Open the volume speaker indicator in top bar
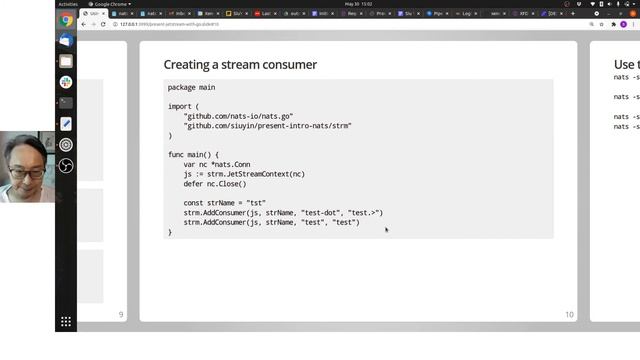This screenshot has height=360, width=640. pos(609,4)
